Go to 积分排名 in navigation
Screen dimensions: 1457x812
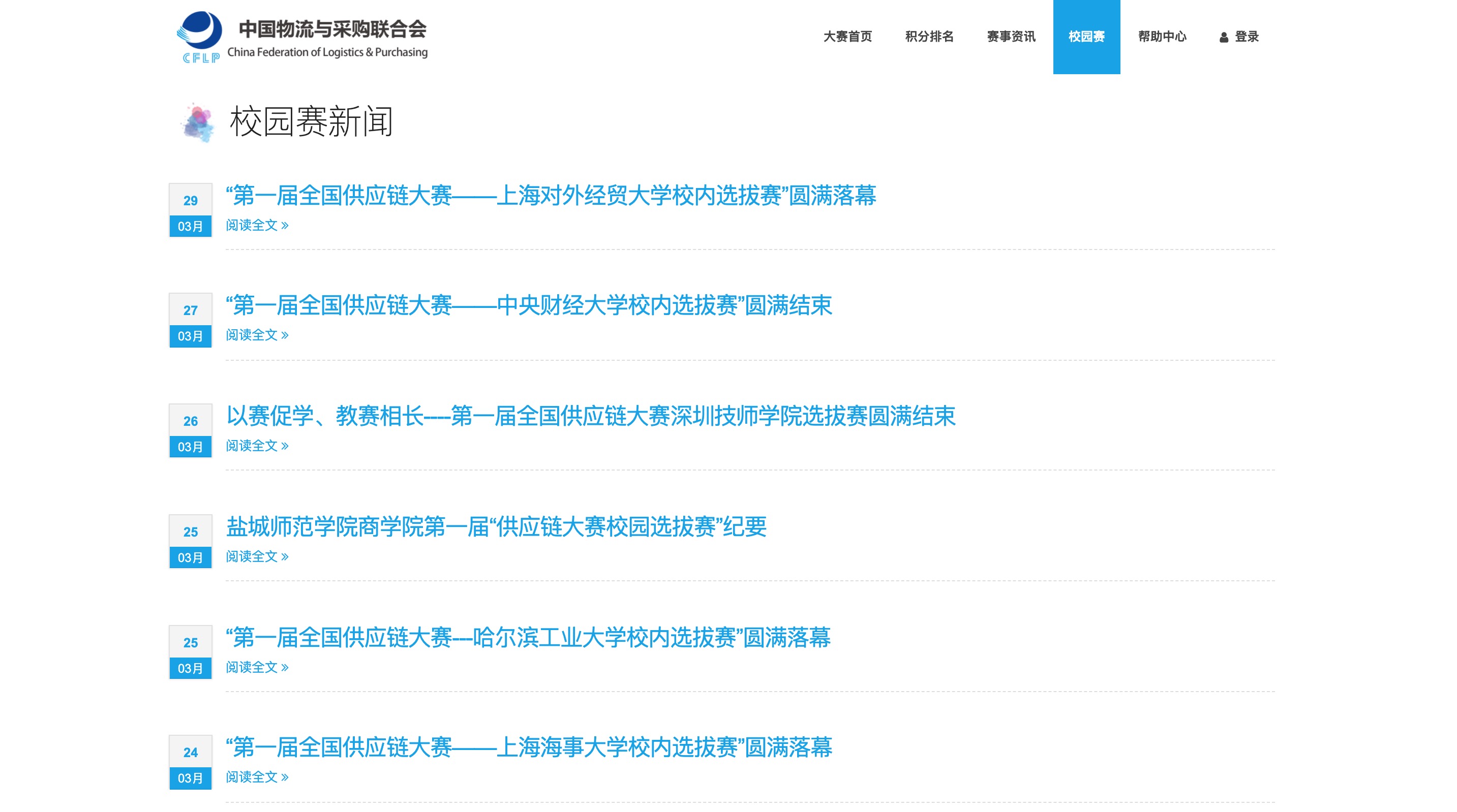[x=929, y=37]
